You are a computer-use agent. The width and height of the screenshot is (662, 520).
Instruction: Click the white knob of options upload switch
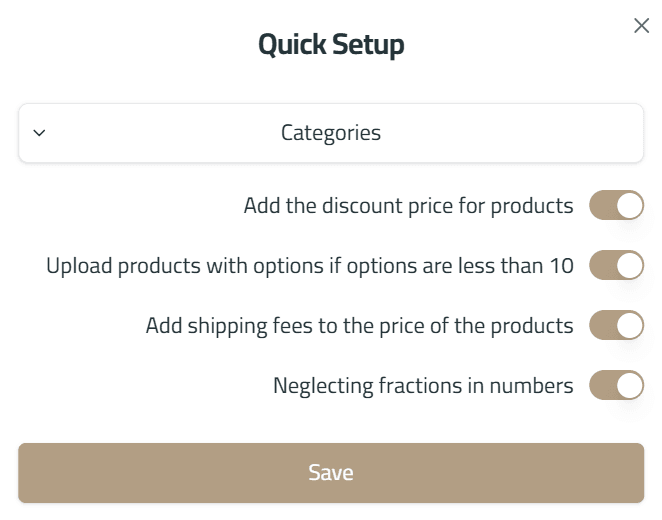[629, 266]
